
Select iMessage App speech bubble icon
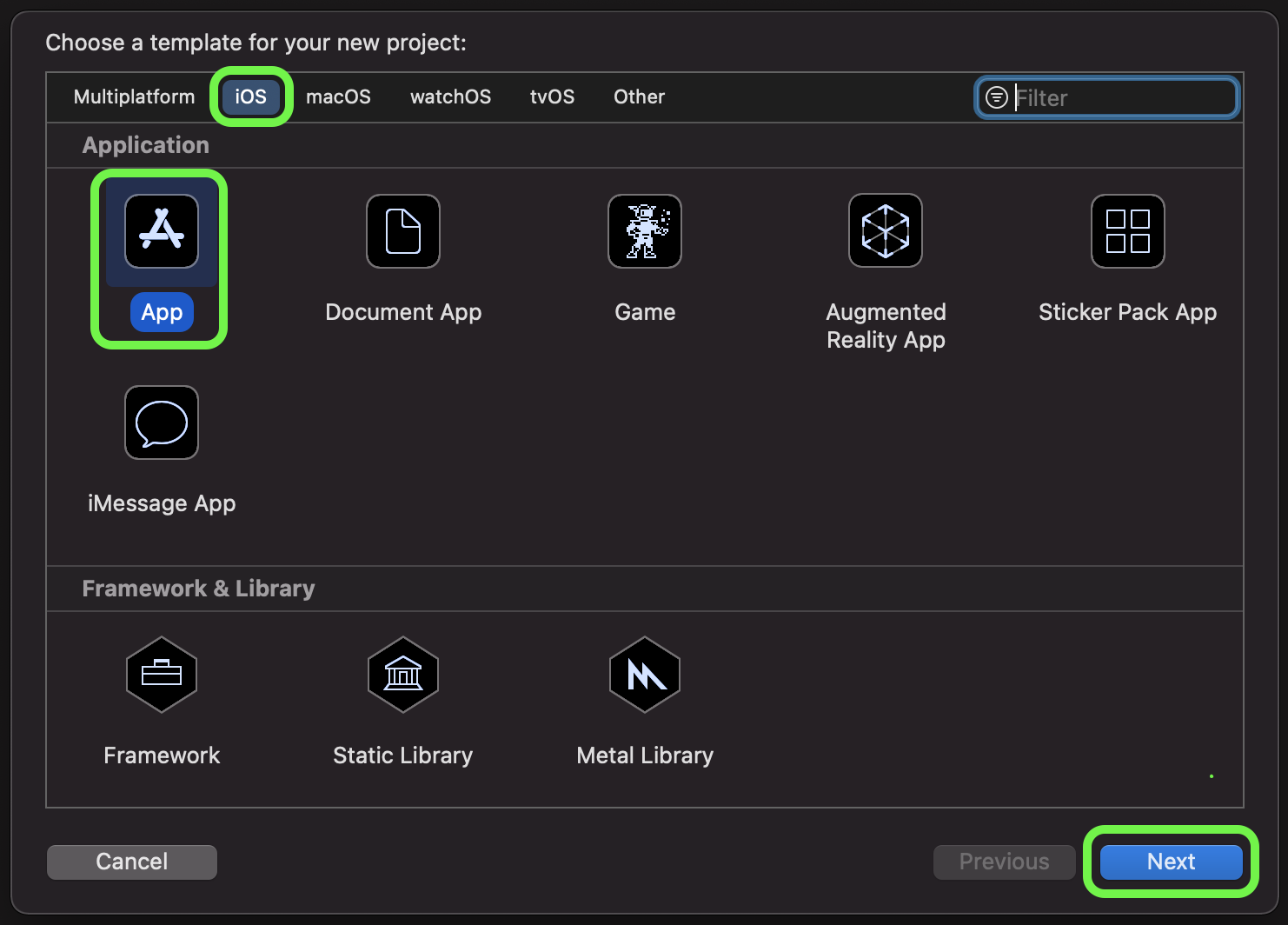pyautogui.click(x=162, y=423)
